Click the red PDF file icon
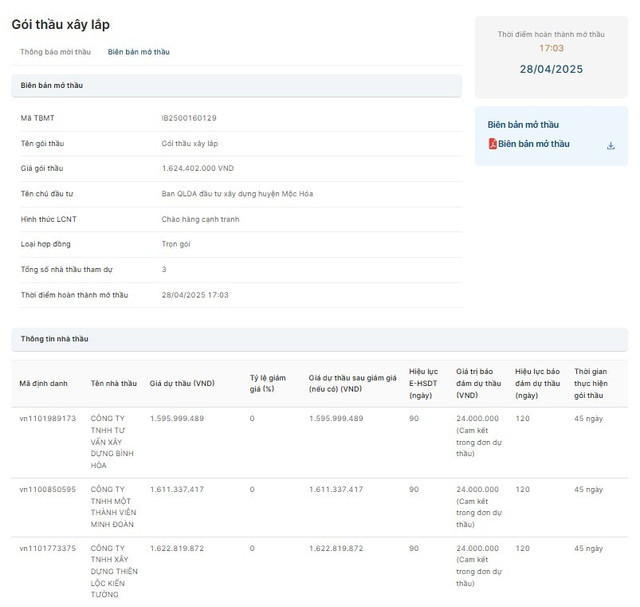 492,144
